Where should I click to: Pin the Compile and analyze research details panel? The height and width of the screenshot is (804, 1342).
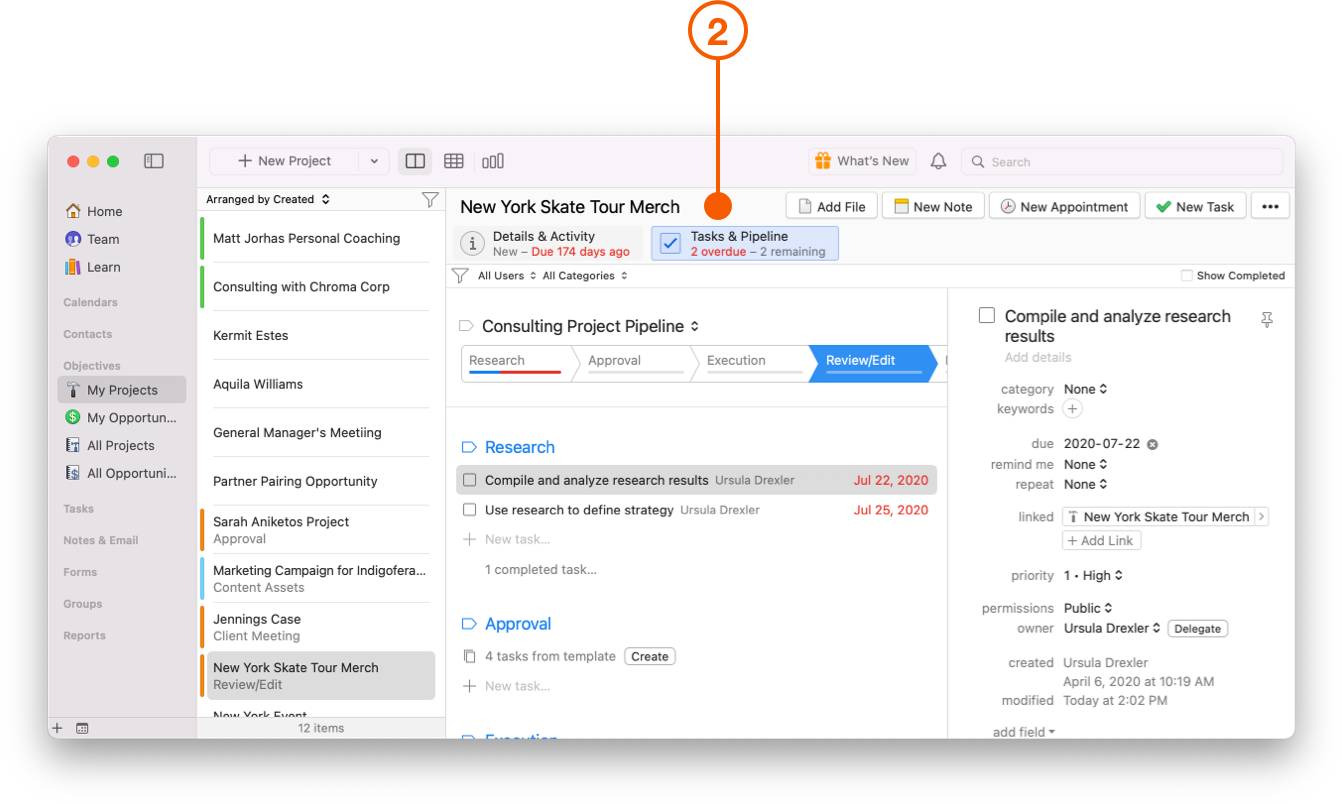(x=1267, y=319)
